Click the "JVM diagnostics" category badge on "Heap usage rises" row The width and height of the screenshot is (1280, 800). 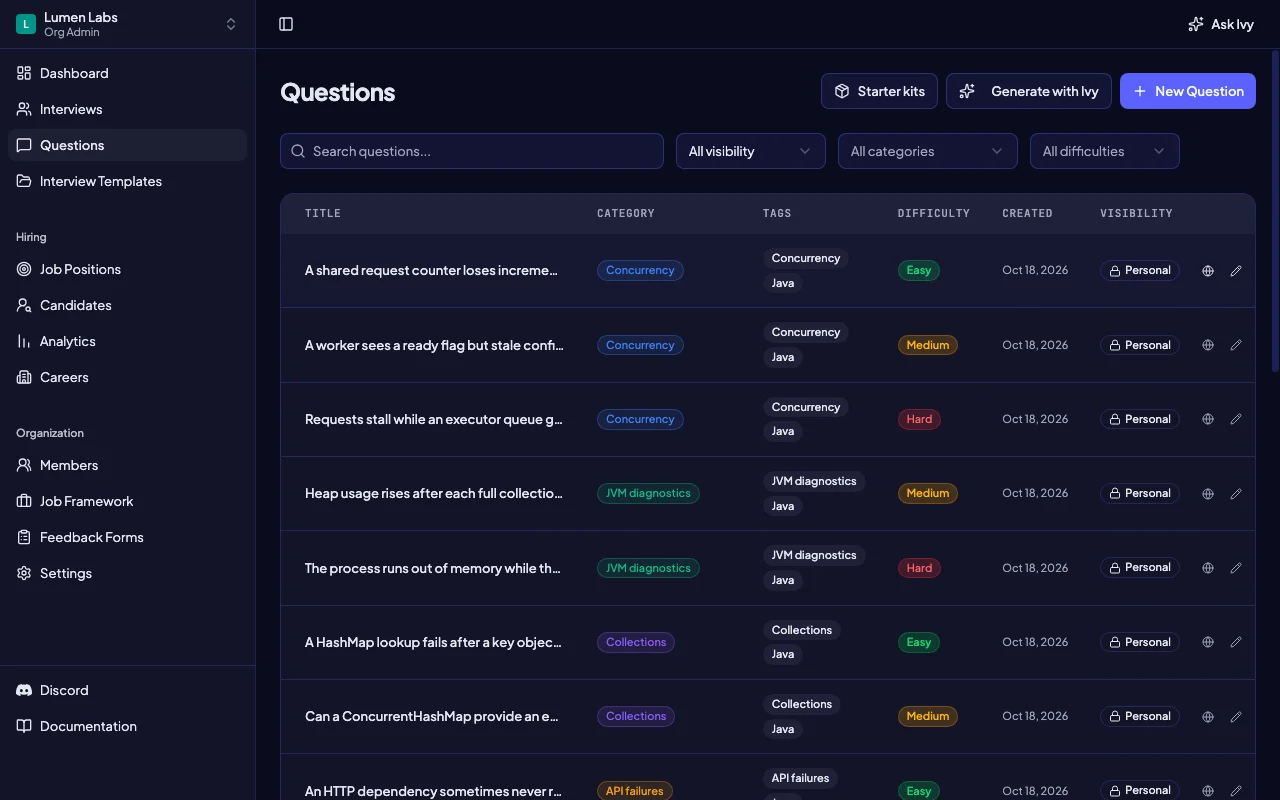648,493
